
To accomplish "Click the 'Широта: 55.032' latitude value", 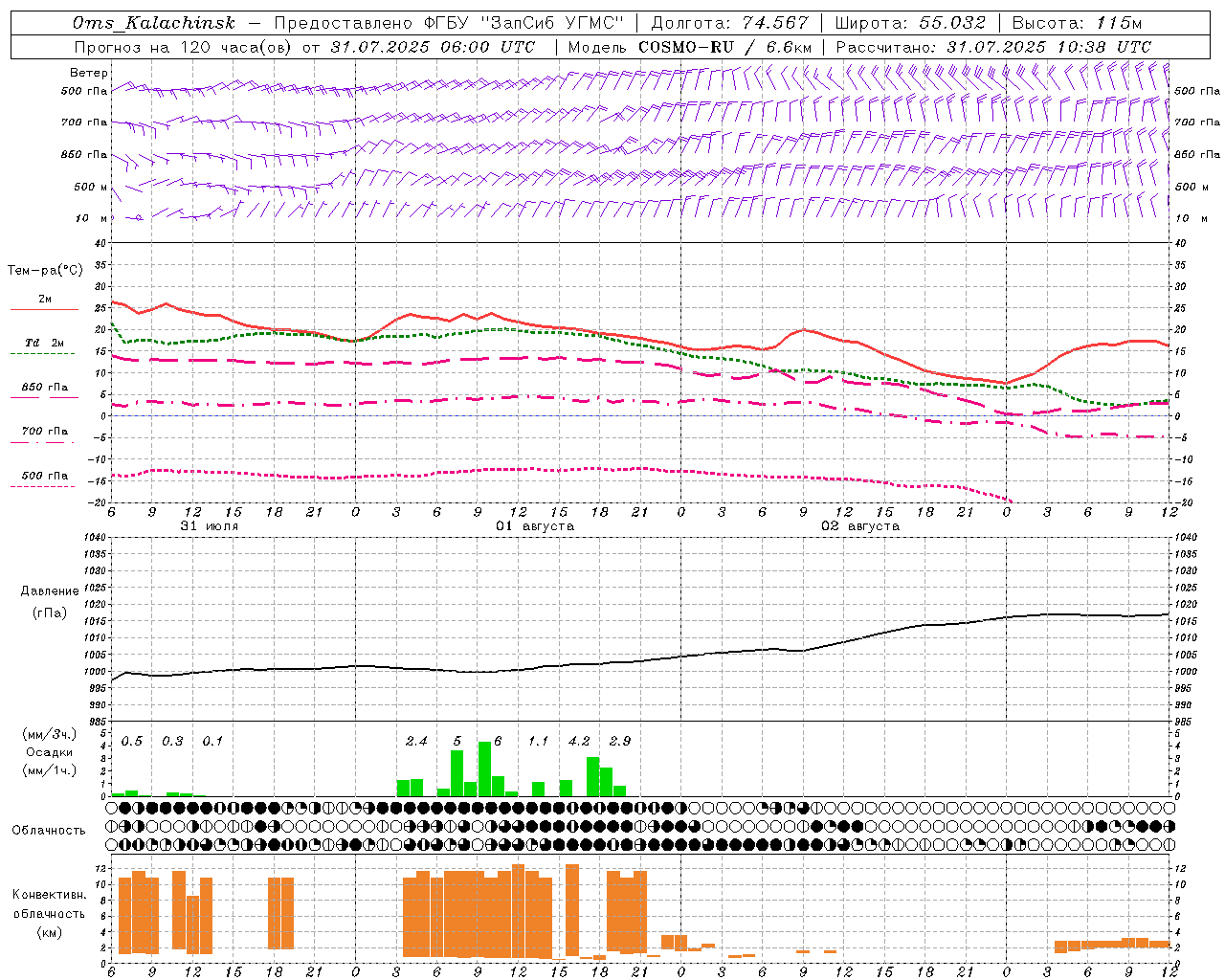I will [x=910, y=23].
